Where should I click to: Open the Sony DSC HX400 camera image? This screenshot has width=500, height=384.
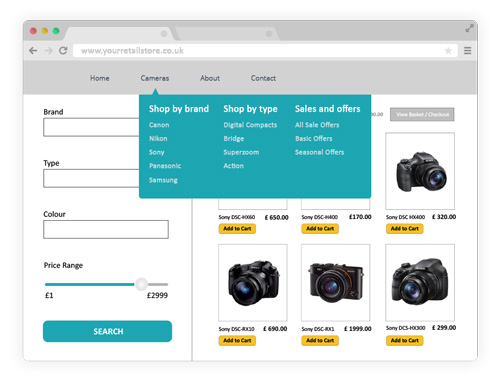click(420, 171)
